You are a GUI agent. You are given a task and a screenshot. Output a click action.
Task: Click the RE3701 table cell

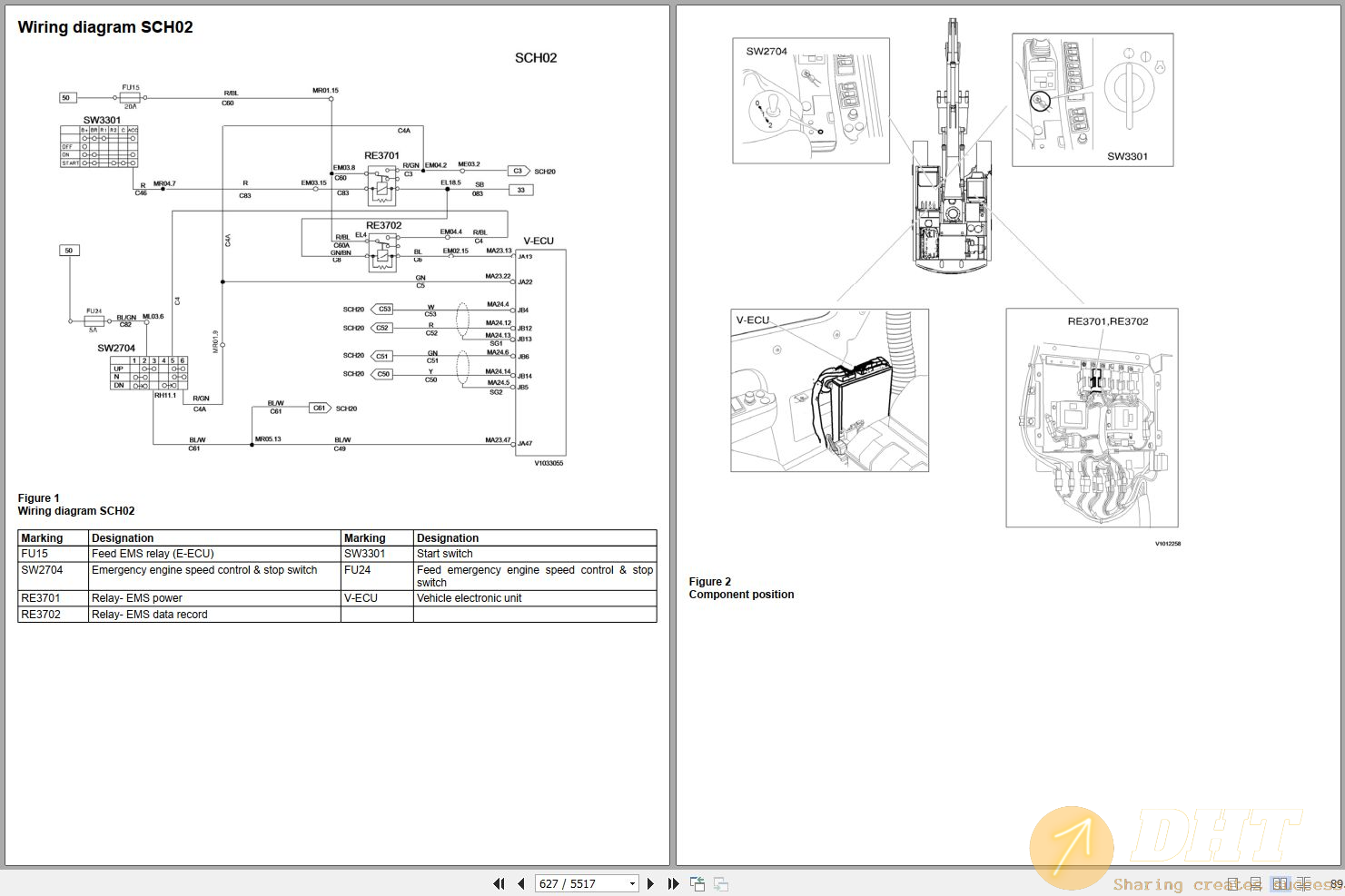click(x=53, y=598)
